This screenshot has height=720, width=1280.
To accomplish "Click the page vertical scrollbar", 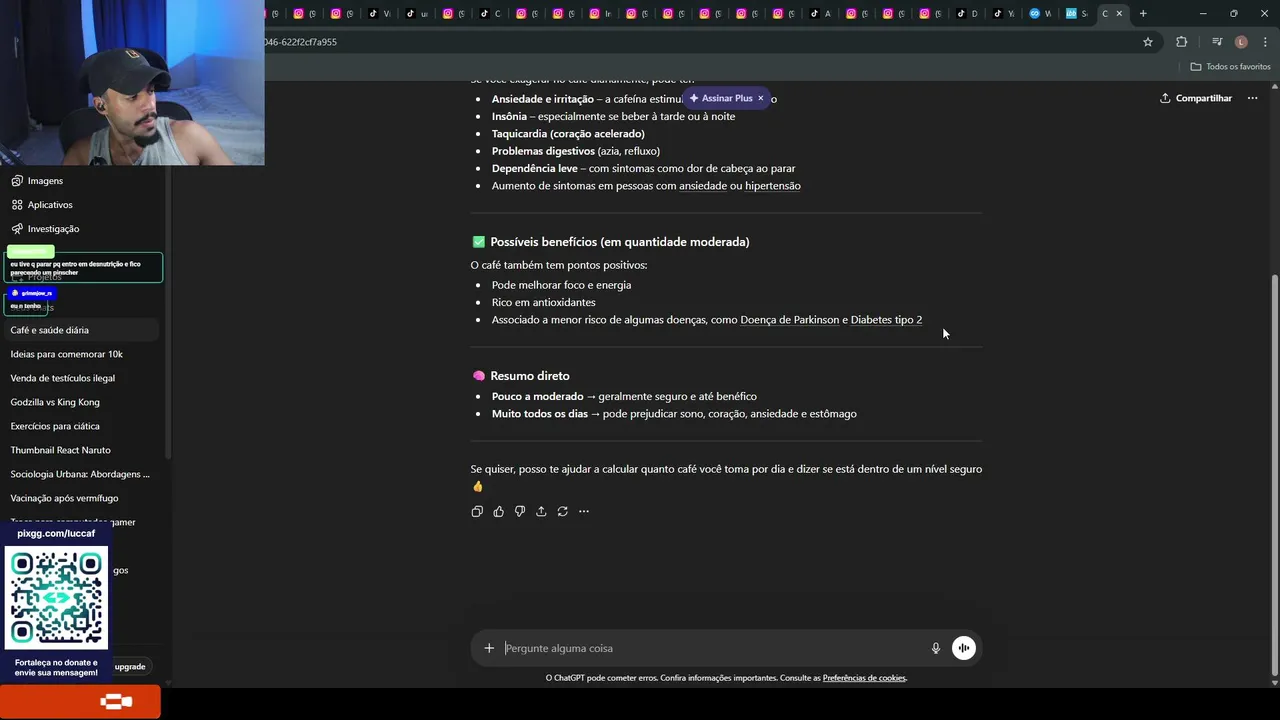I will pyautogui.click(x=1274, y=475).
